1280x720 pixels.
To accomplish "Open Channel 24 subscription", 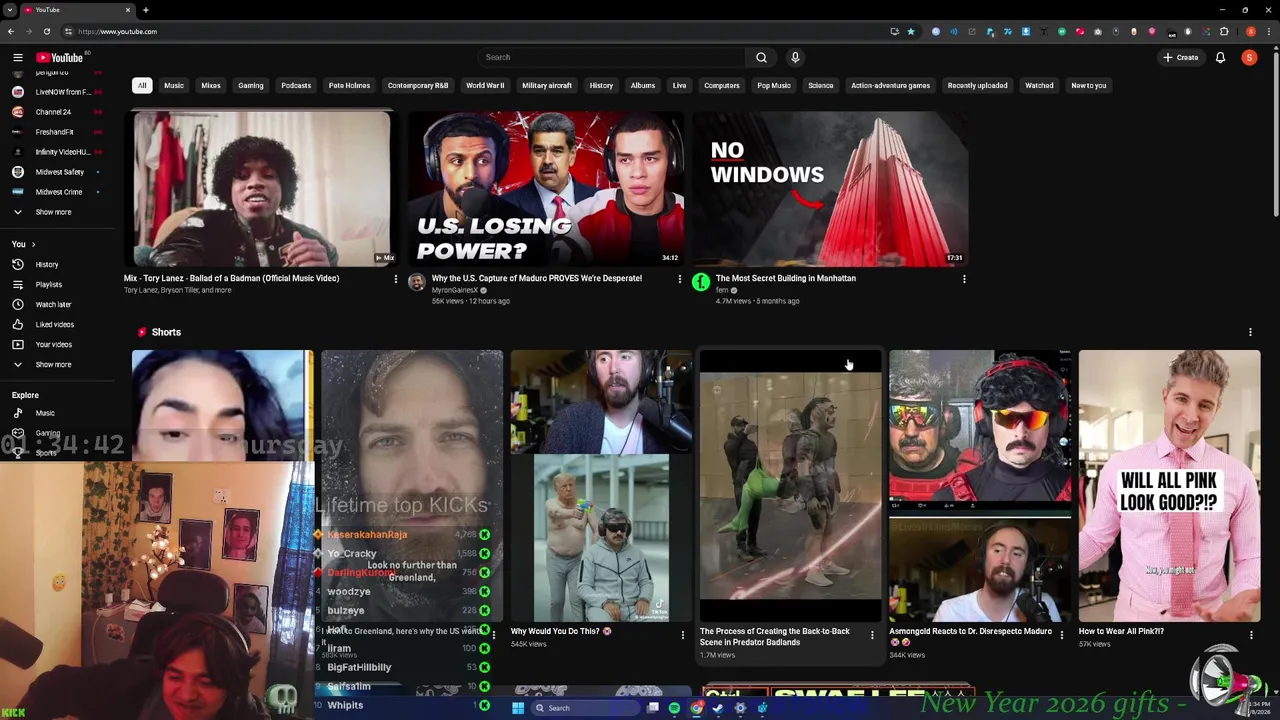I will point(55,112).
